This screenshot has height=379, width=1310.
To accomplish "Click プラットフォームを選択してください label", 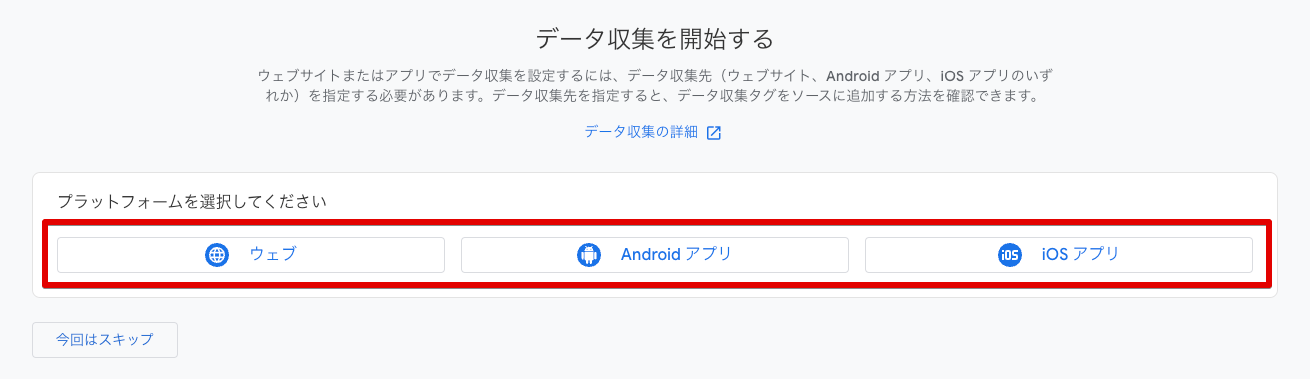I will pos(192,201).
